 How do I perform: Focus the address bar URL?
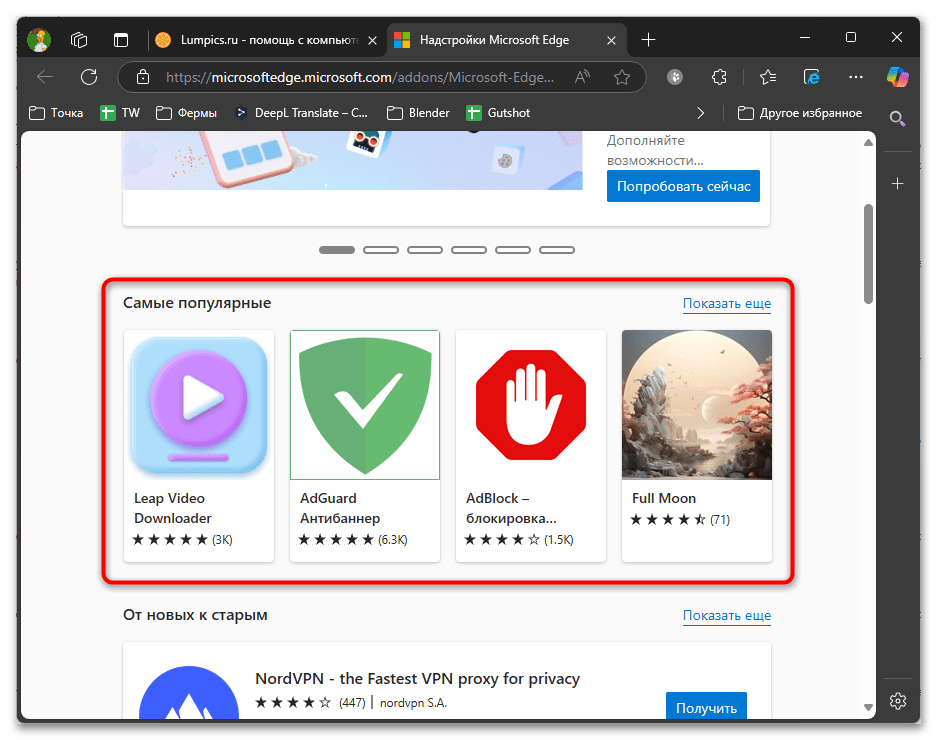[360, 77]
